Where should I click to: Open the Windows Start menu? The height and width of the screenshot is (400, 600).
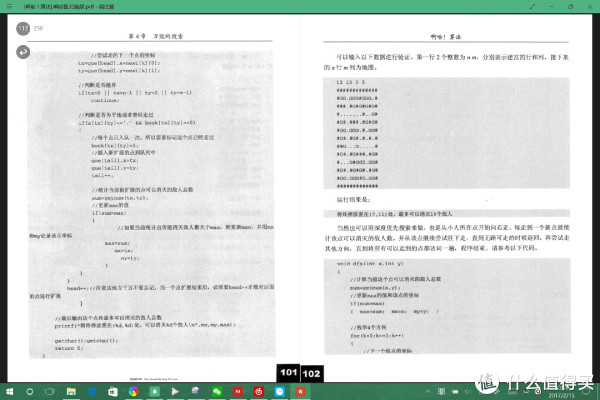click(10, 392)
